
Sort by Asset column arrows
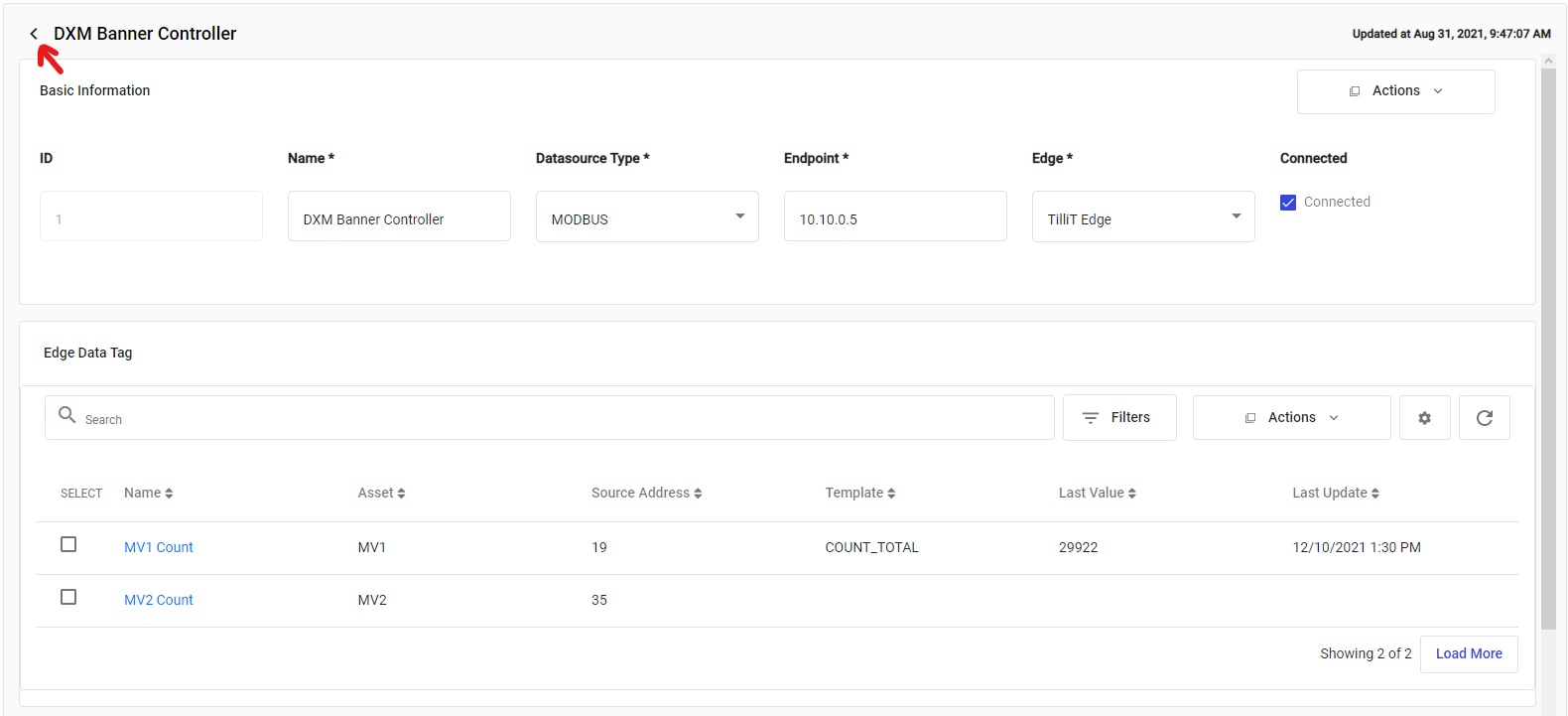click(x=401, y=494)
